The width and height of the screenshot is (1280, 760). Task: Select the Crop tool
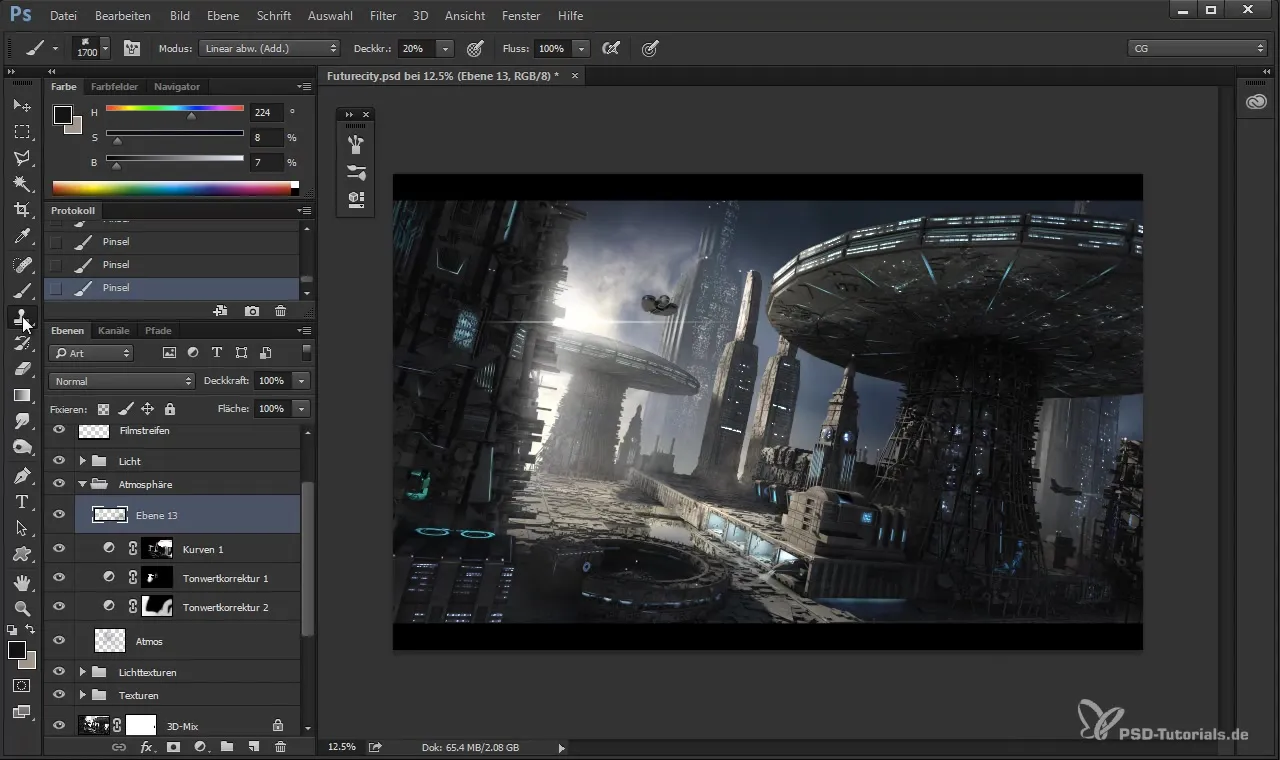click(22, 210)
